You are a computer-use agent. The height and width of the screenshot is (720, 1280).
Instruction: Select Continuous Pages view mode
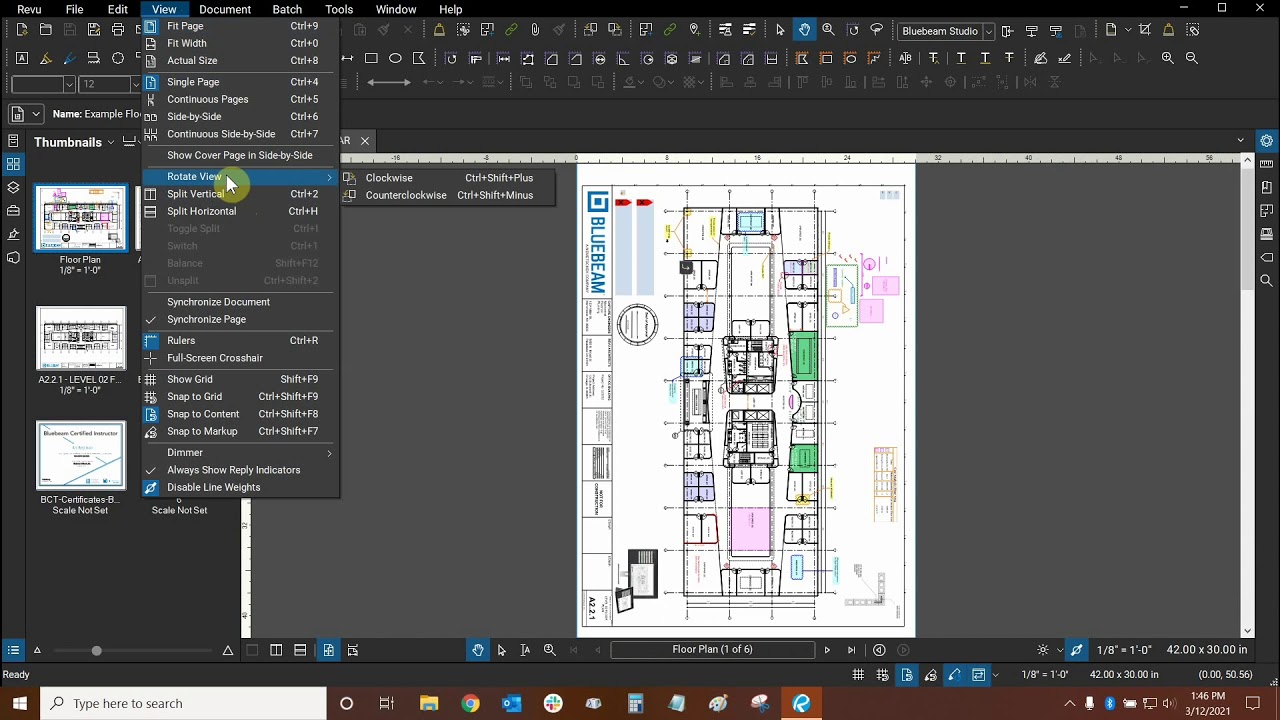coord(240,99)
